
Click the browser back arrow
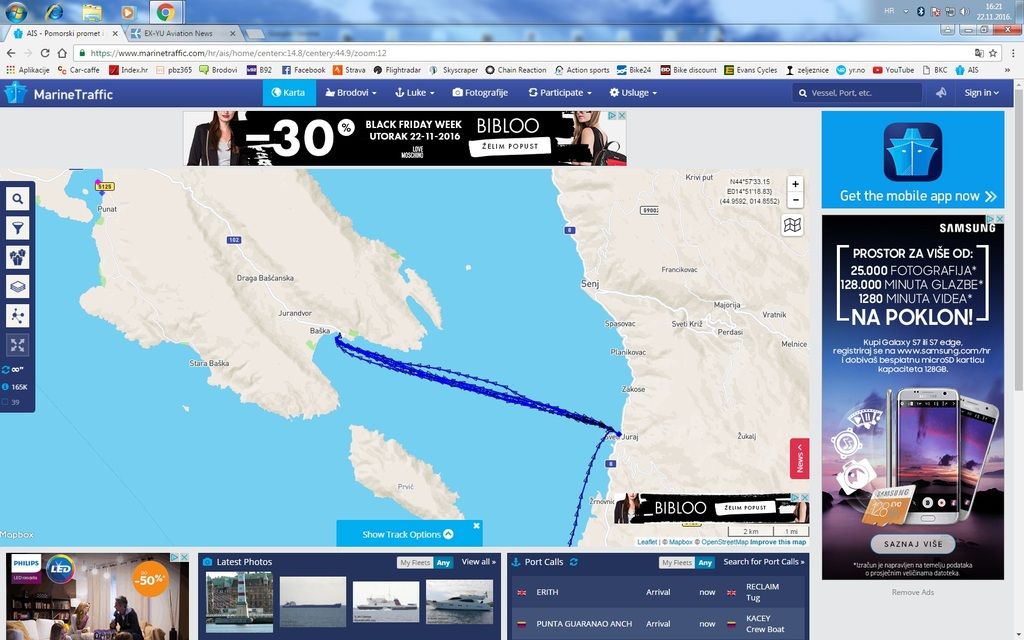pos(11,53)
